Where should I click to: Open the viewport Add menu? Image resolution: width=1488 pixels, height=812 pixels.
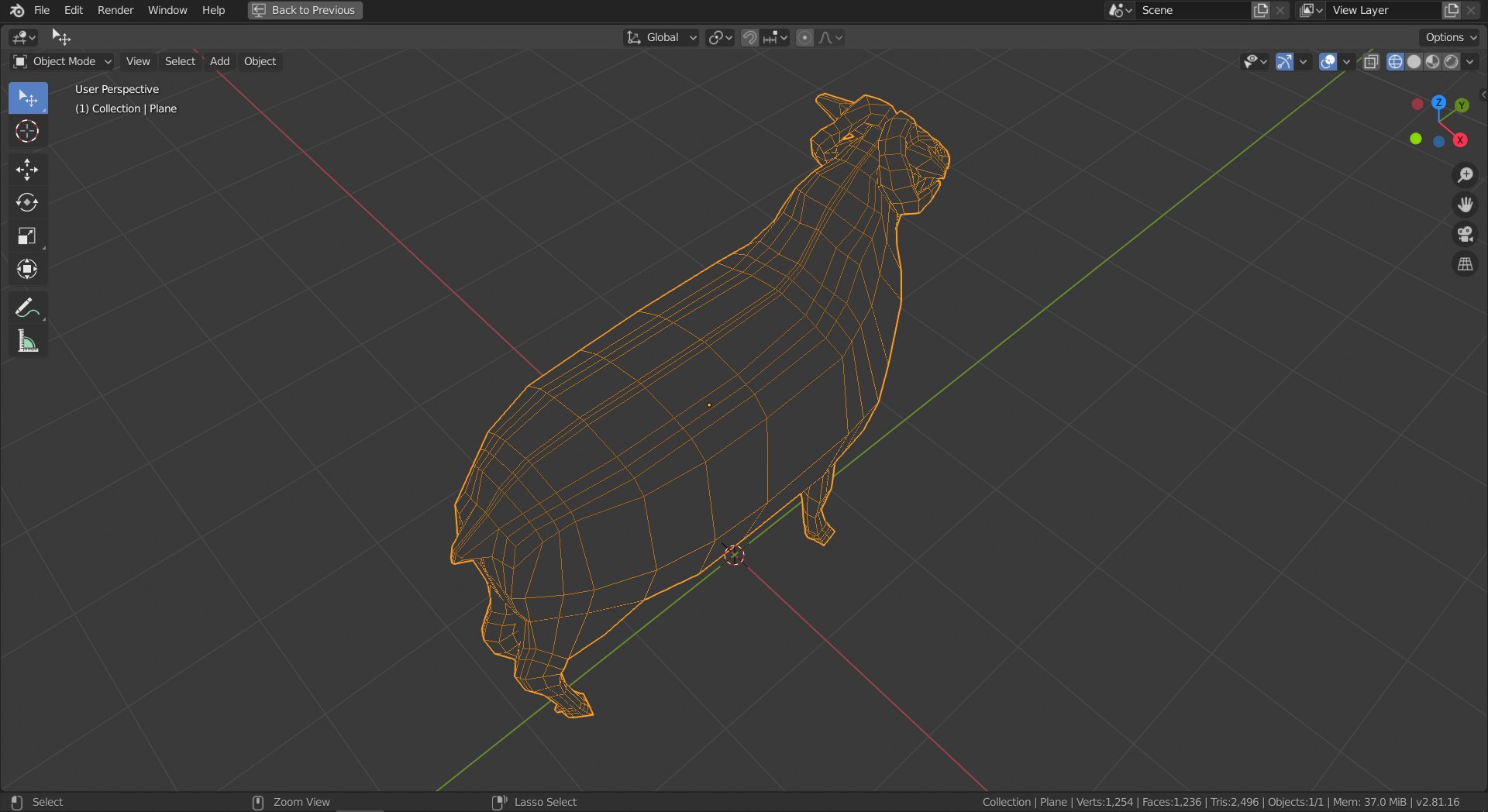coord(219,61)
